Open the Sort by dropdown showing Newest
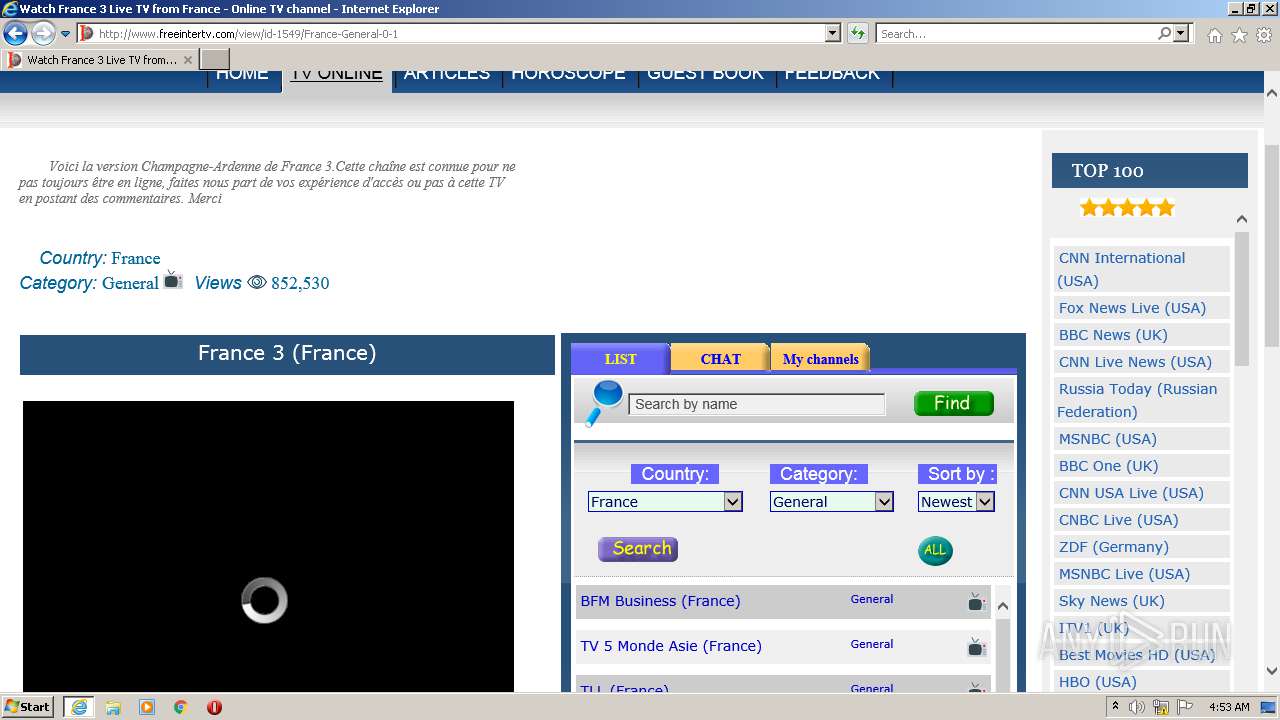The image size is (1280, 720). (x=956, y=502)
